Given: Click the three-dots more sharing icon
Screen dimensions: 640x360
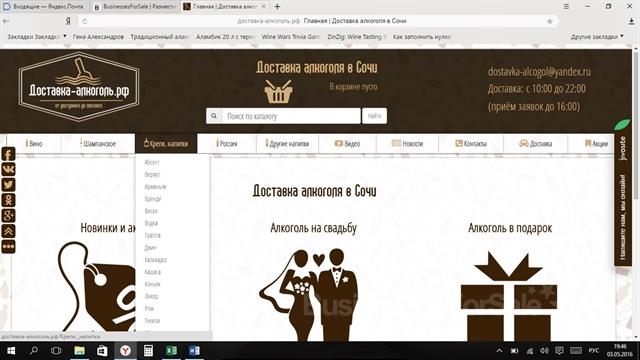Looking at the screenshot, I should click(9, 247).
